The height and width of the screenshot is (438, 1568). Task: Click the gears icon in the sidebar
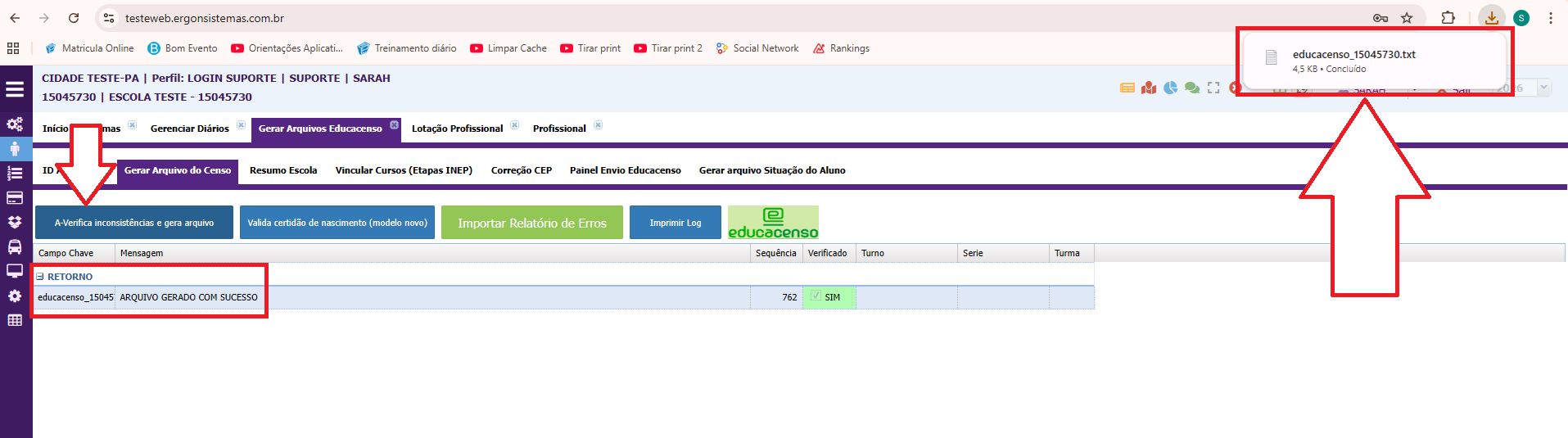15,124
